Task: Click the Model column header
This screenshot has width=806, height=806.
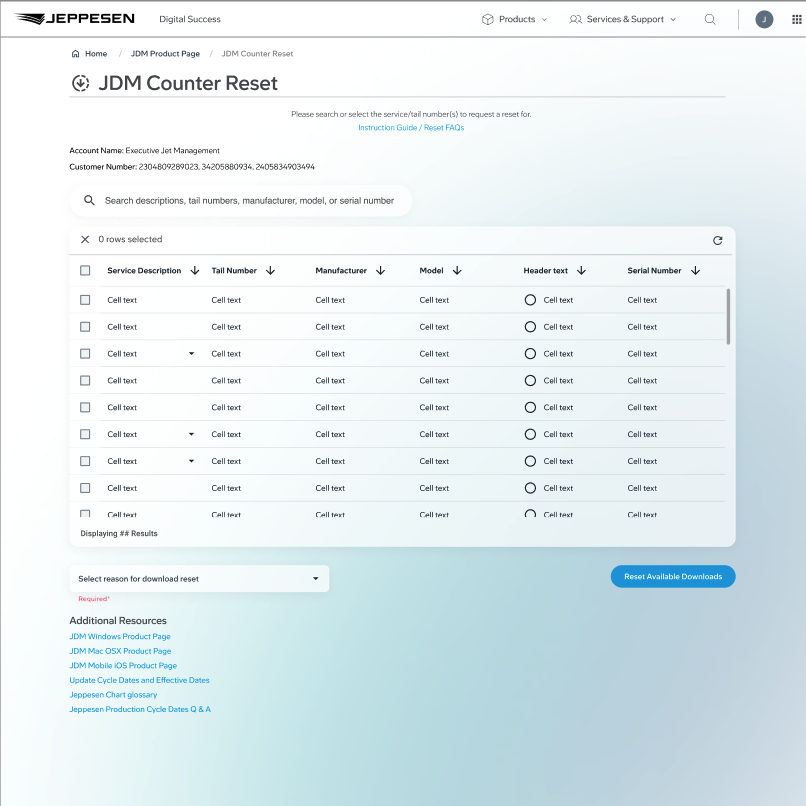Action: [x=431, y=270]
